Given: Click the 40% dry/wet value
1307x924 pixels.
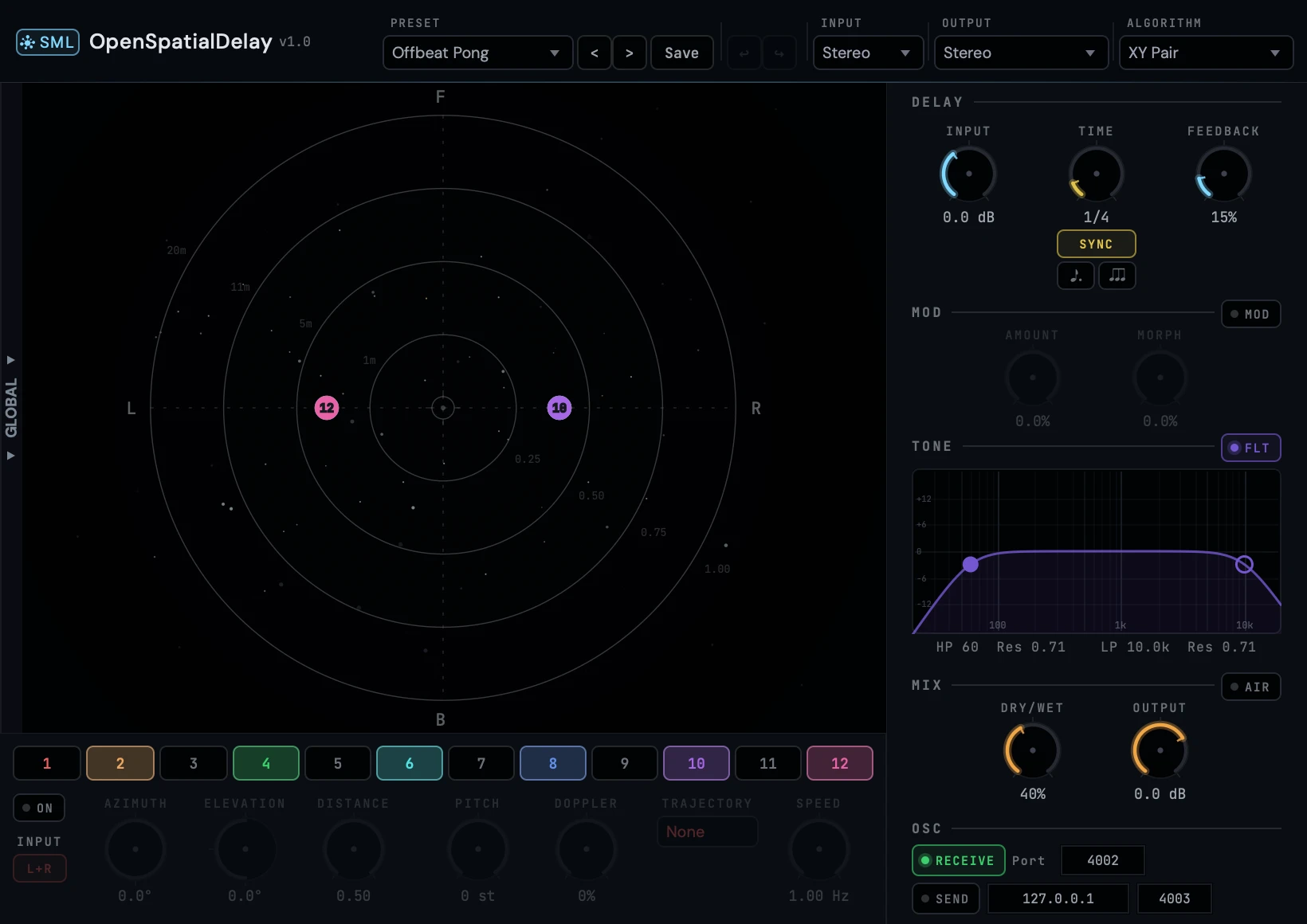Looking at the screenshot, I should tap(1033, 793).
